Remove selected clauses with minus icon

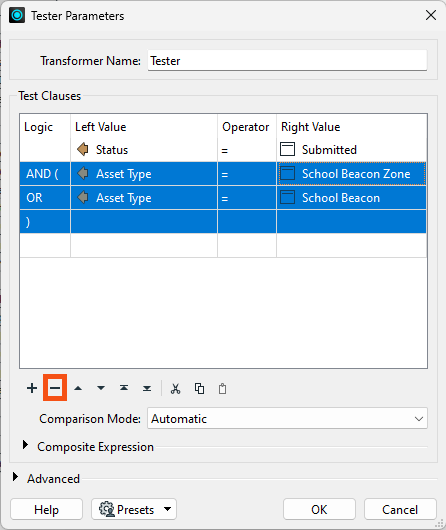[x=55, y=388]
